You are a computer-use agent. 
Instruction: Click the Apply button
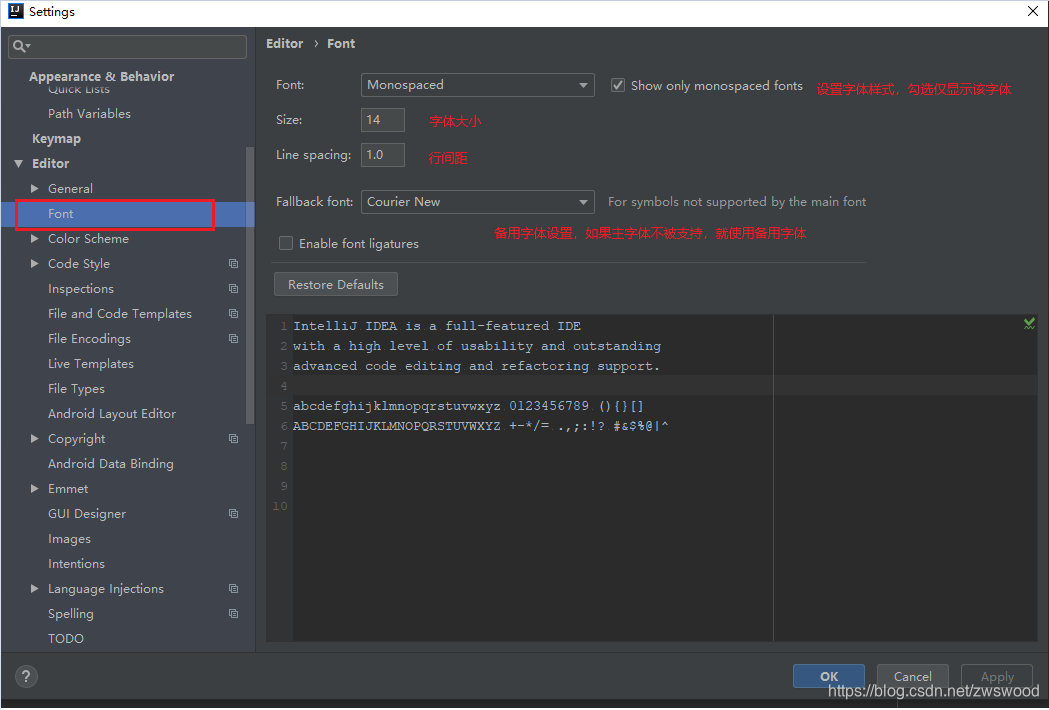(x=997, y=676)
